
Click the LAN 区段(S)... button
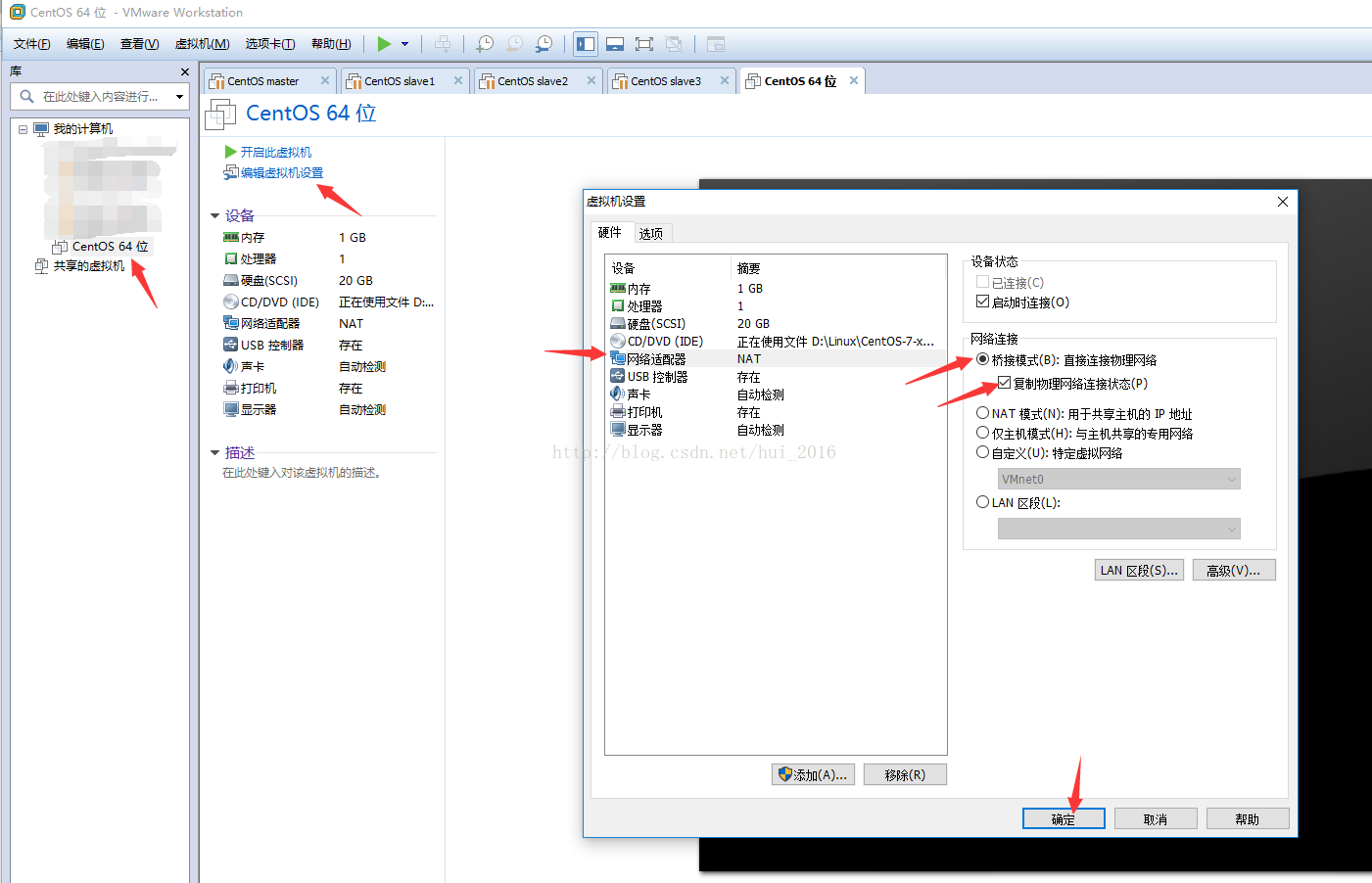1139,570
